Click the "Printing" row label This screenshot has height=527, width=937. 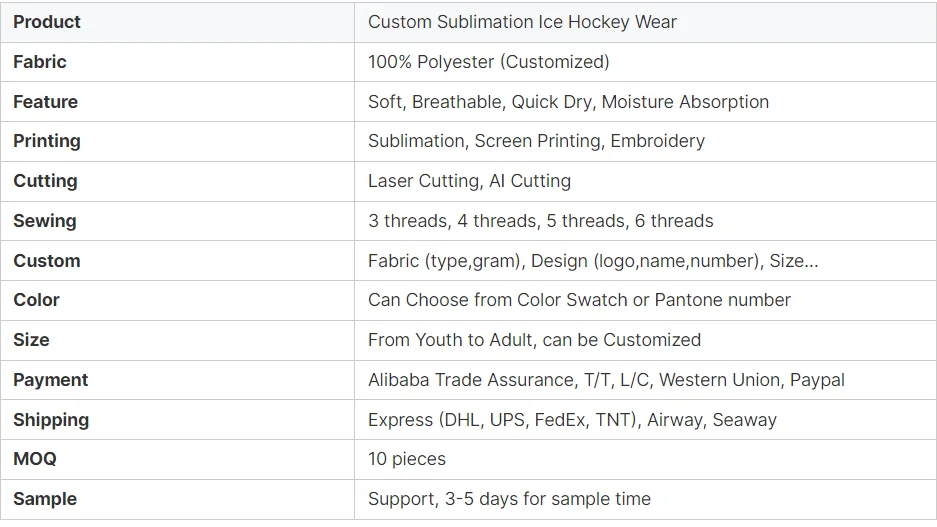pyautogui.click(x=47, y=141)
